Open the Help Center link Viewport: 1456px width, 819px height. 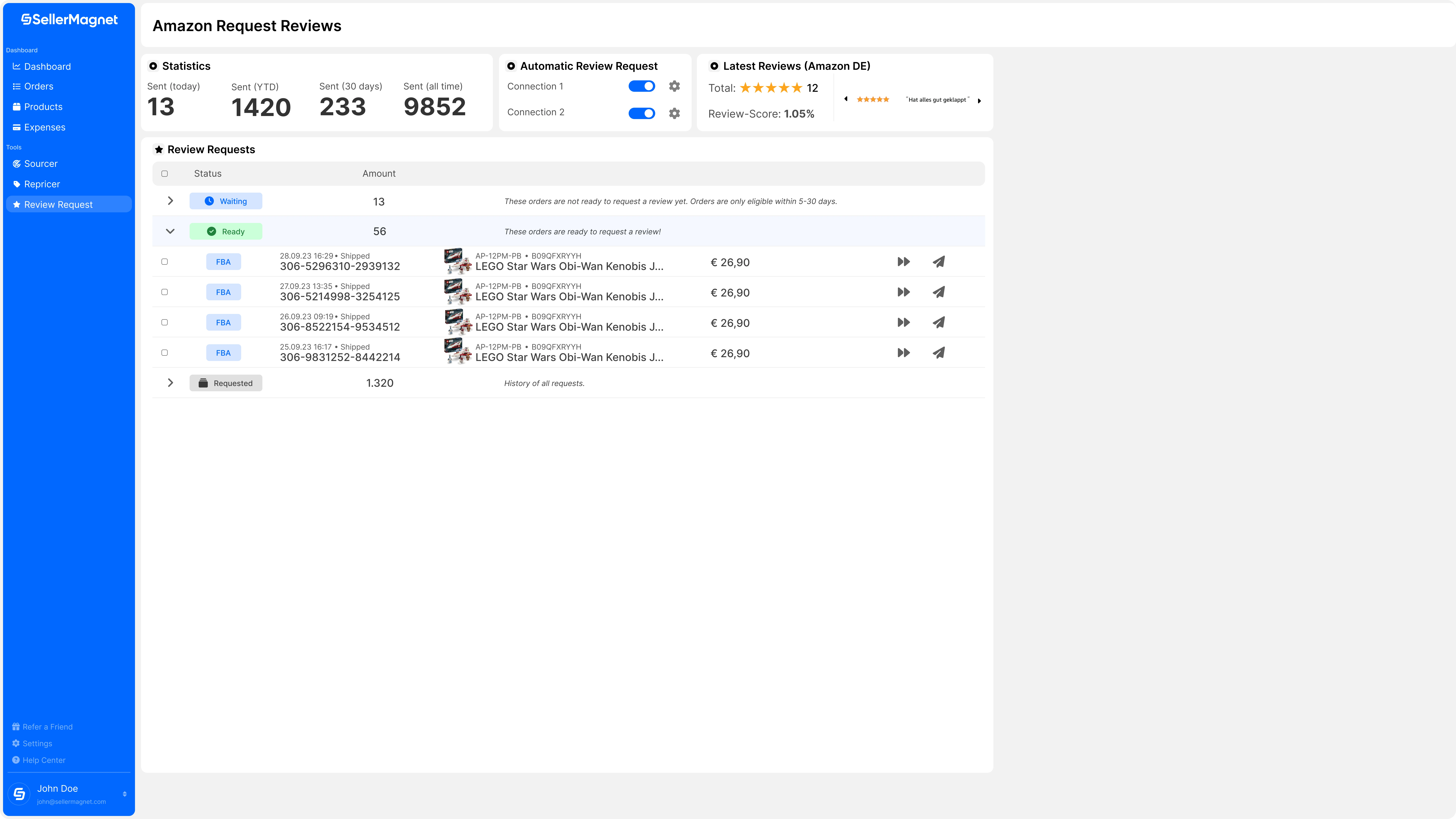44,760
